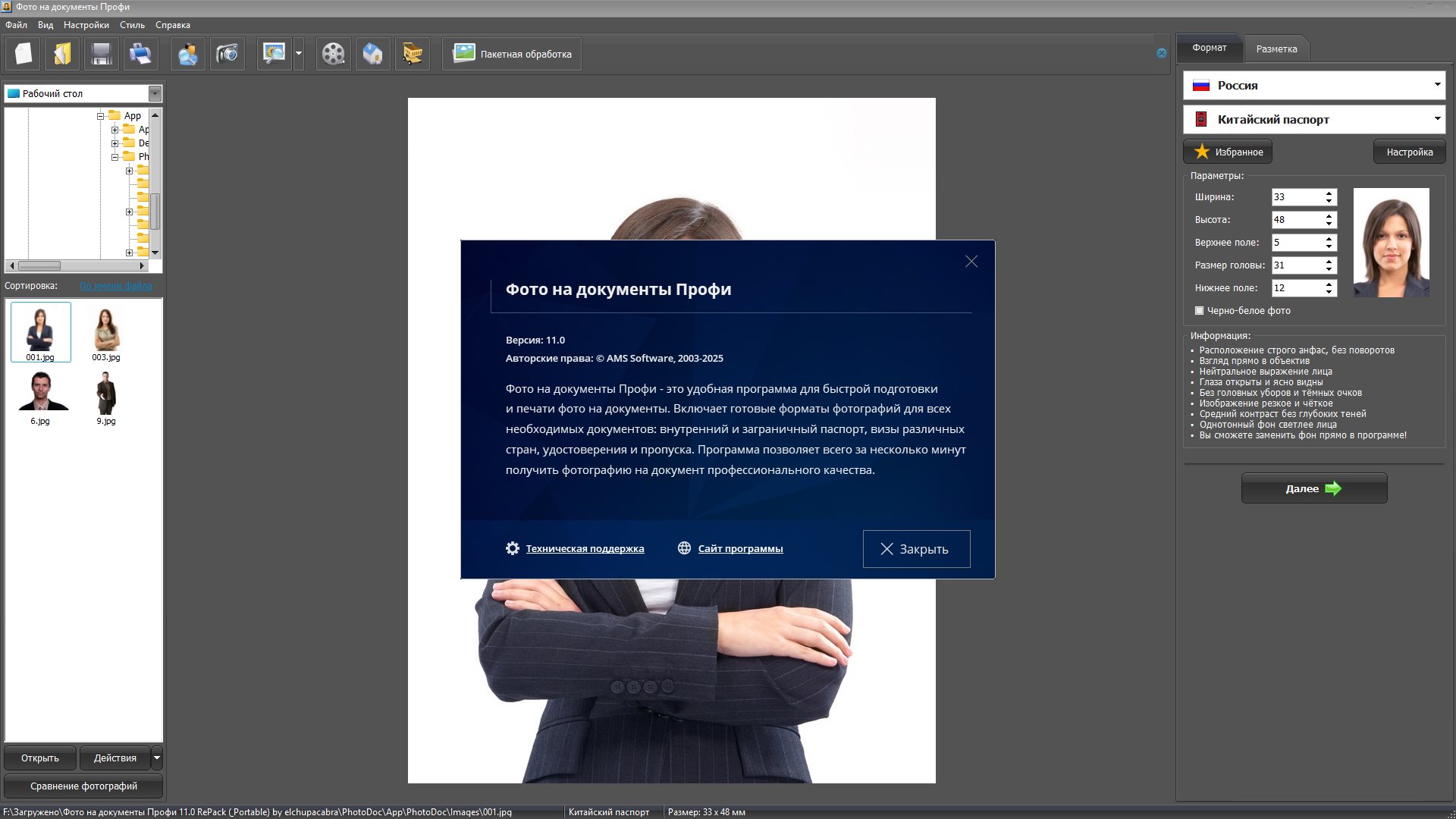This screenshot has height=819, width=1456.
Task: Increase the Ширина value with stepper
Action: [1329, 193]
